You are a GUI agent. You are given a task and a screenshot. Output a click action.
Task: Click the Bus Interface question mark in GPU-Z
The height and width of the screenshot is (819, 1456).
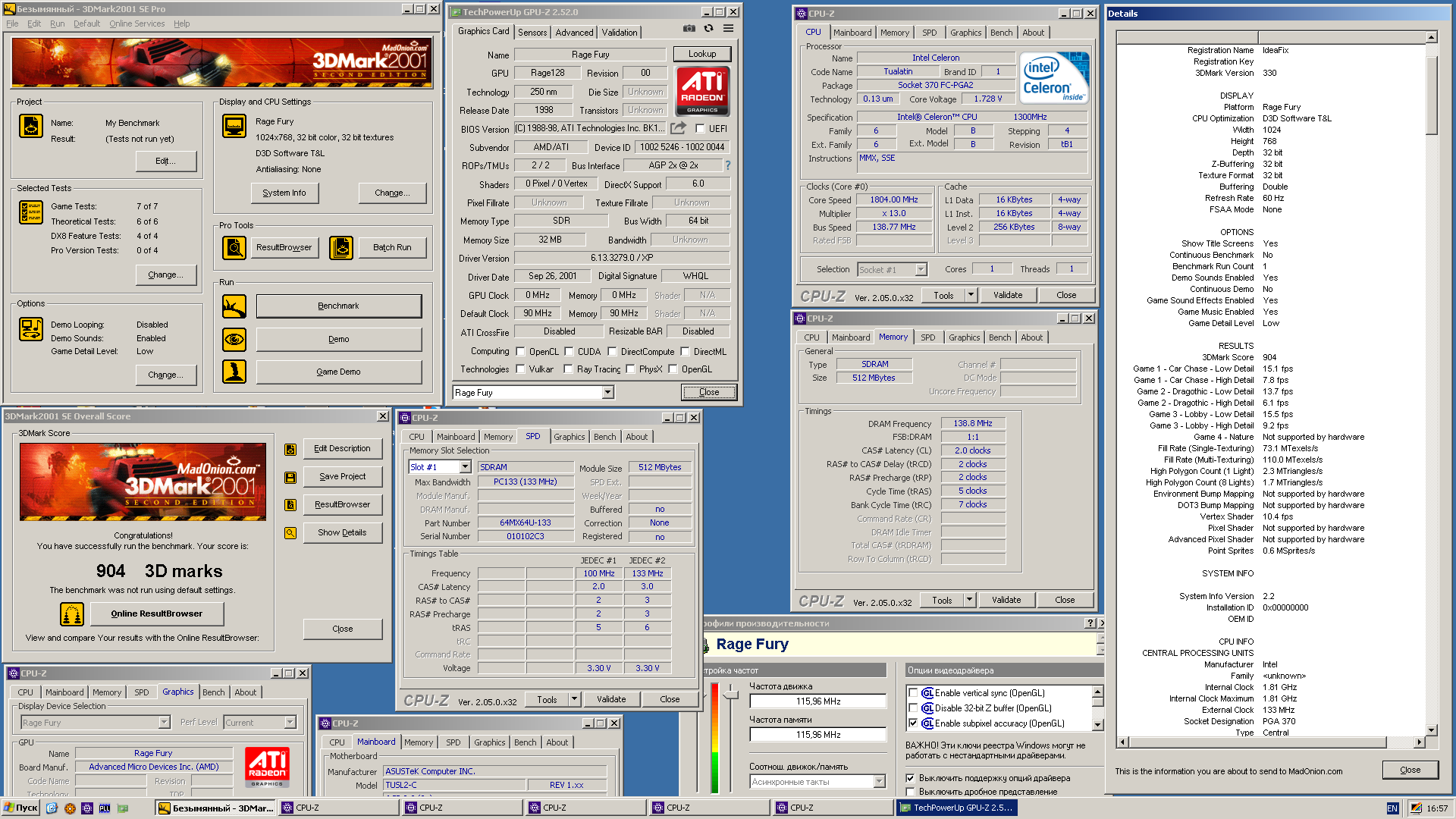(728, 165)
